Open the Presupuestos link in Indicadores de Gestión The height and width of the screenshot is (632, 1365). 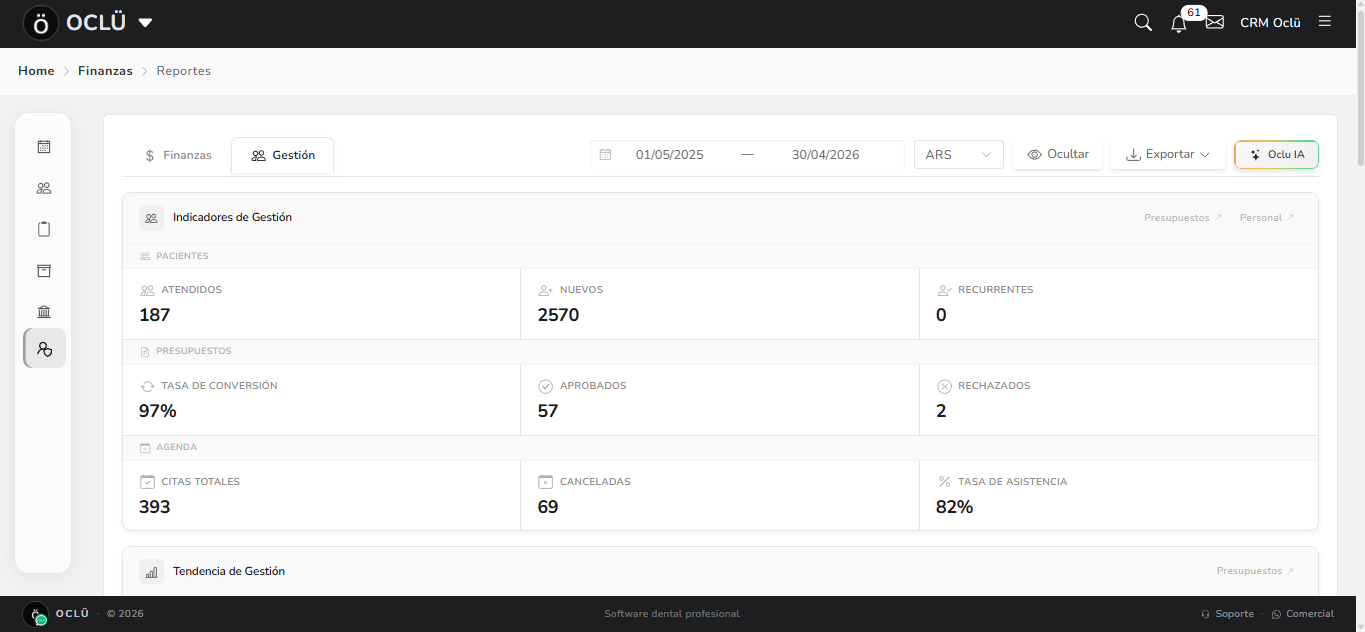click(1183, 218)
